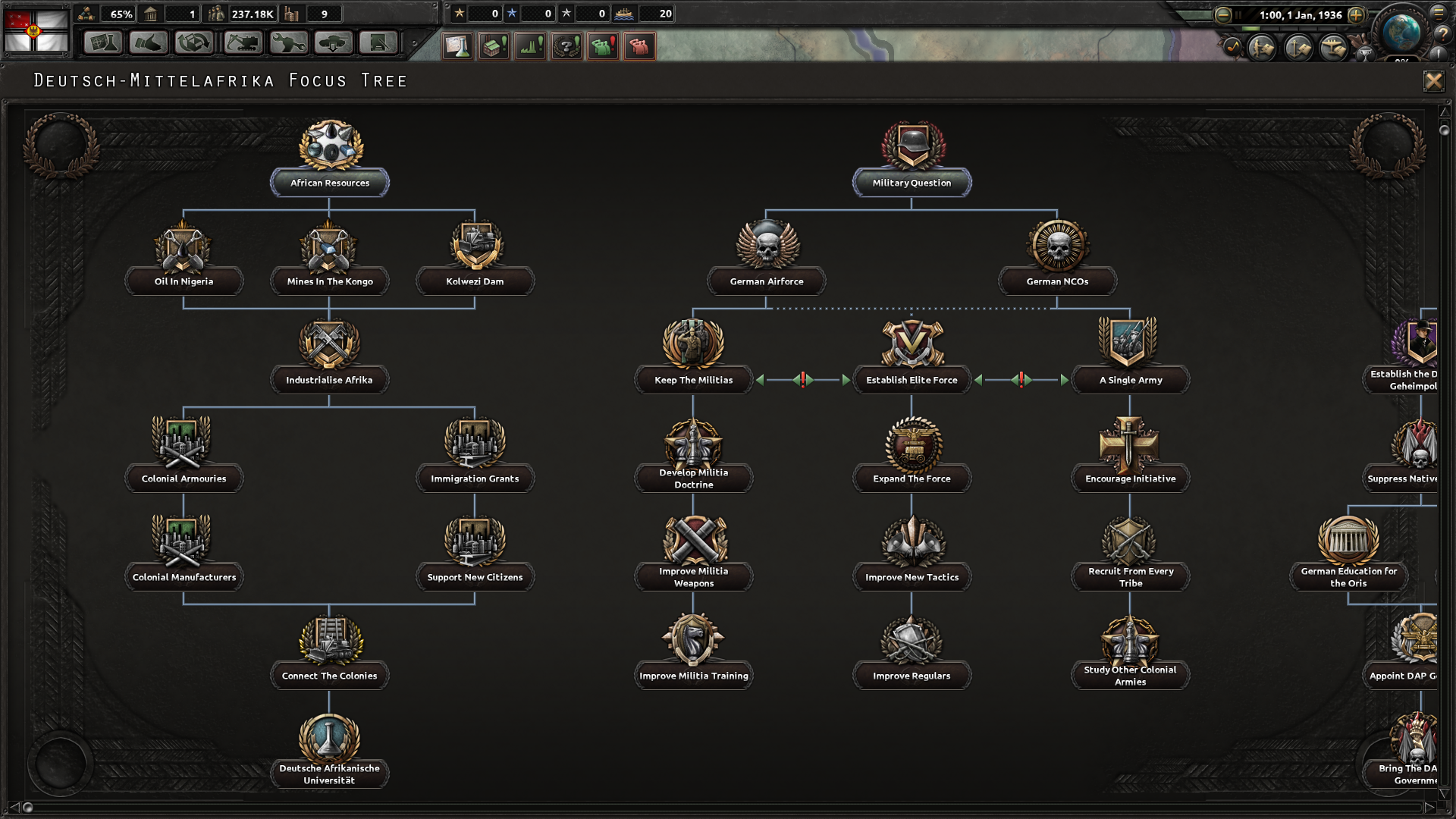The image size is (1456, 819).
Task: Click mutual exclusion marker between Elite Force and Single Army
Action: pyautogui.click(x=1021, y=380)
